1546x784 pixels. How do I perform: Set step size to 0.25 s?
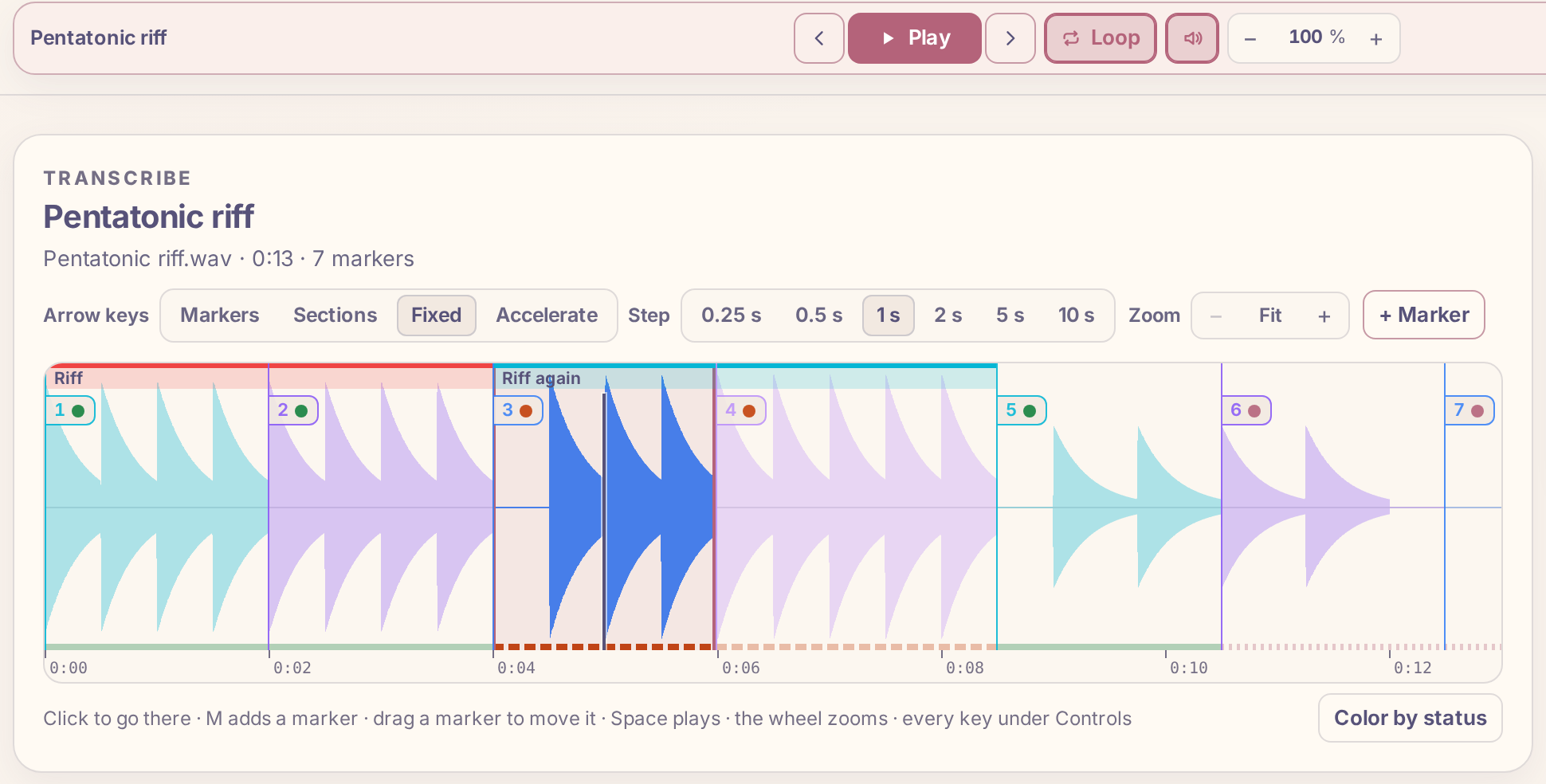[x=731, y=316]
